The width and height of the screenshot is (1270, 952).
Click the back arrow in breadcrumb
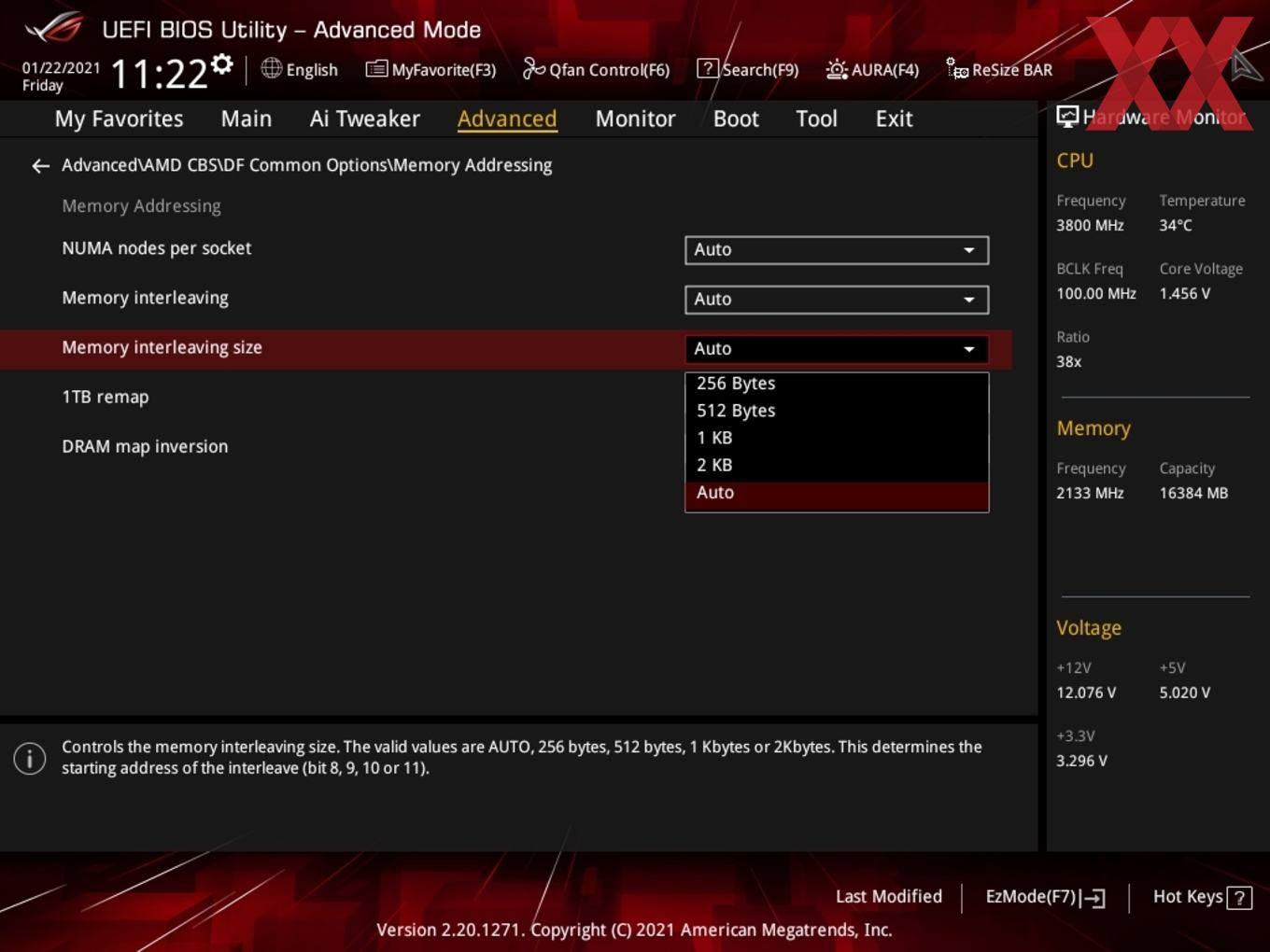(40, 166)
